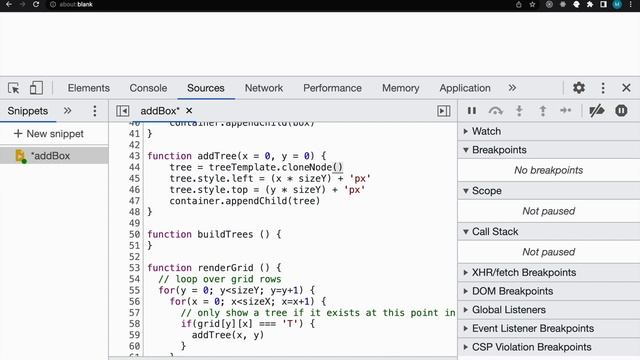Switch to the Console tab
Viewport: 640px width, 360px height.
pyautogui.click(x=148, y=88)
